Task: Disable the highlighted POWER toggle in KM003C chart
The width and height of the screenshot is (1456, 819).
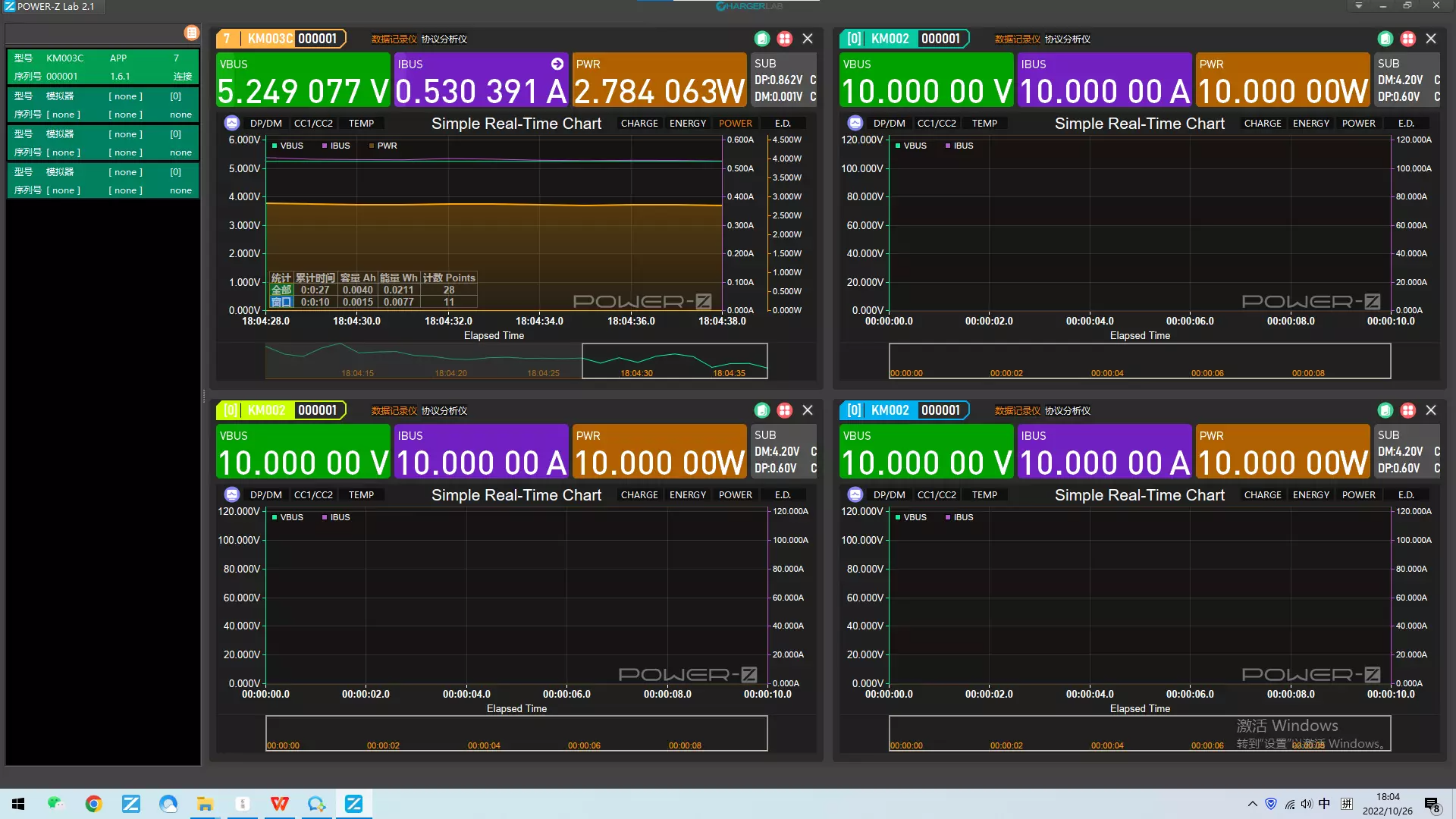Action: point(736,124)
